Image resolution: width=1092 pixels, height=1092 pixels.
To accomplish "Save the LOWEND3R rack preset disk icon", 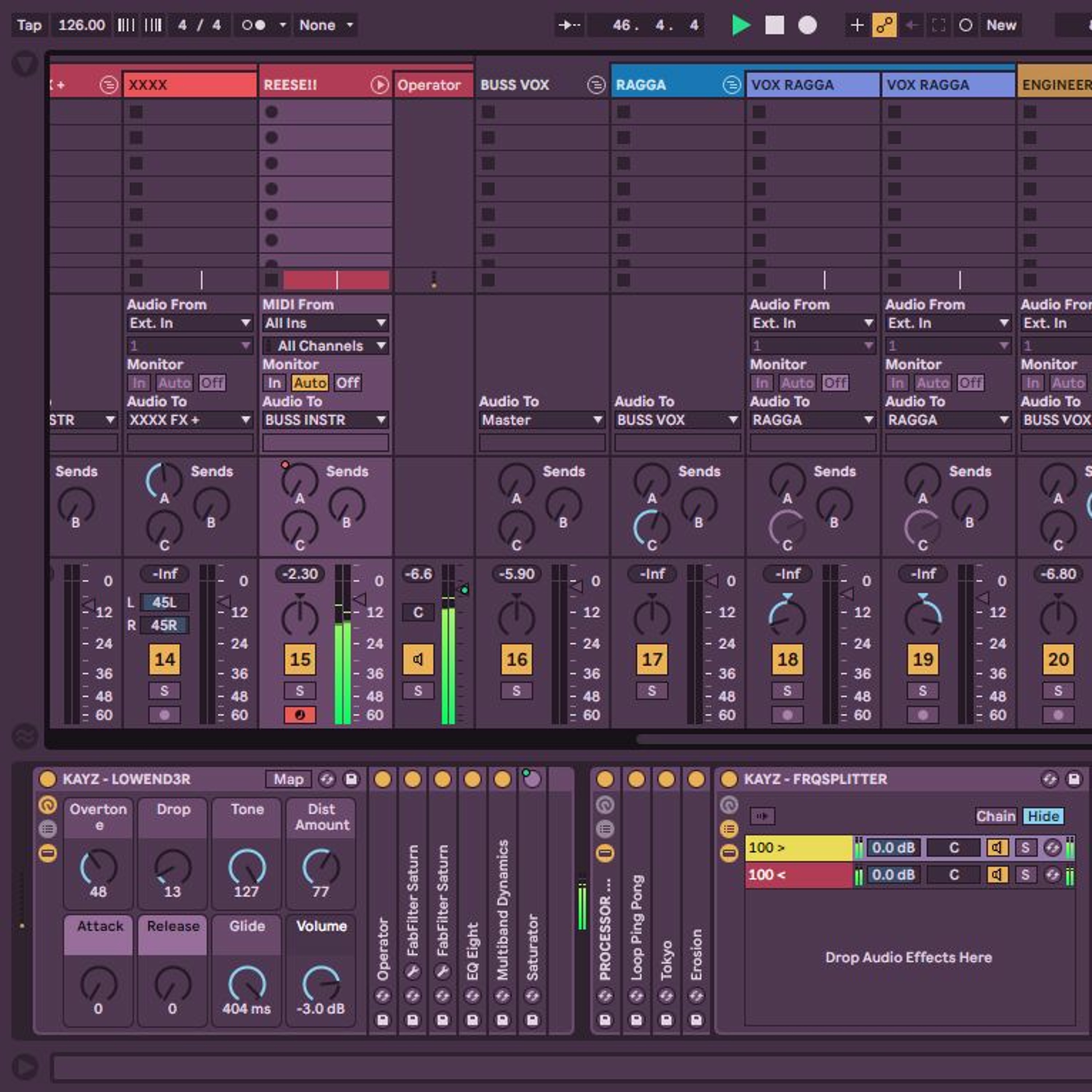I will point(351,779).
